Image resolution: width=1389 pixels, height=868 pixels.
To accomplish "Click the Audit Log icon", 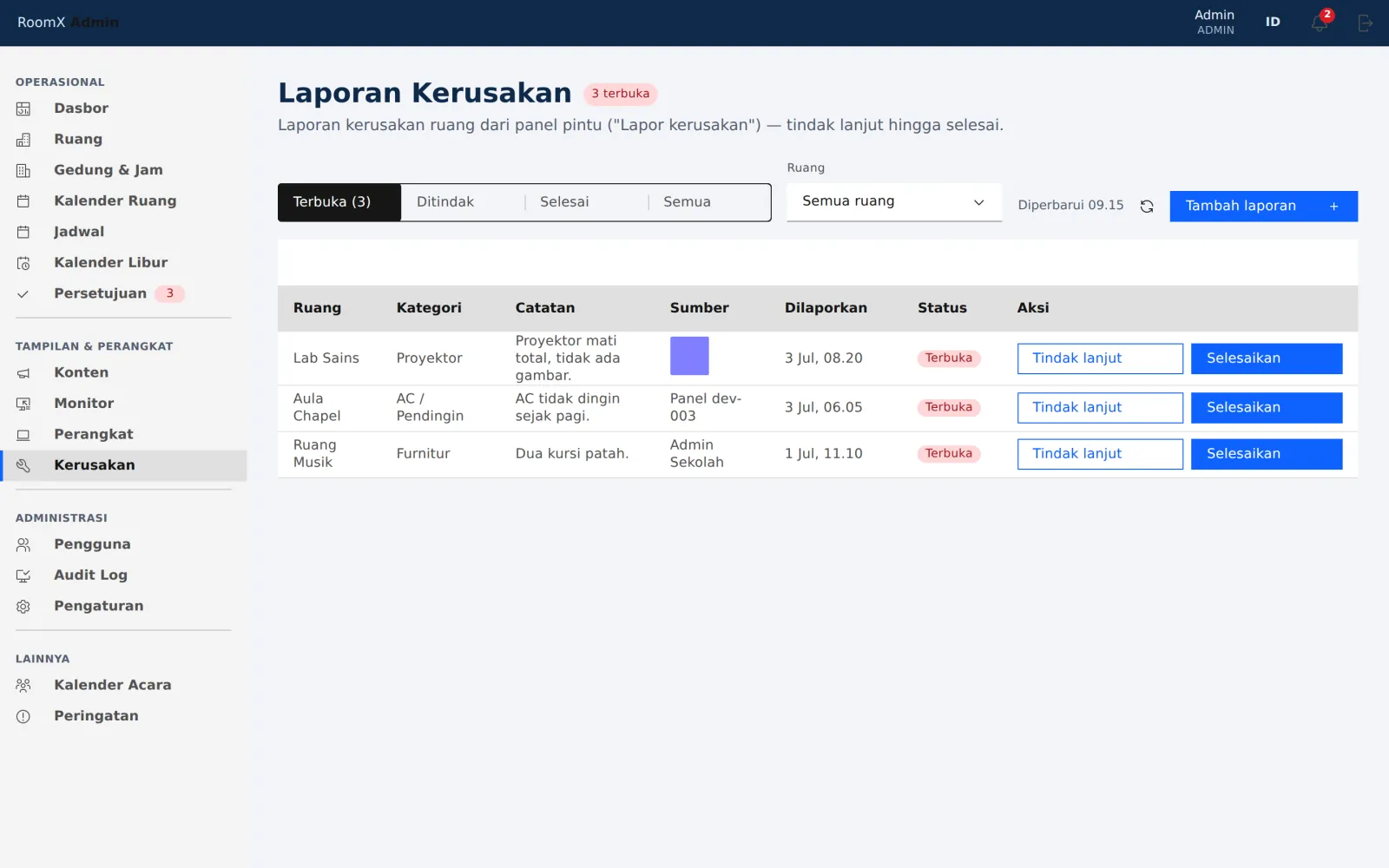I will point(23,575).
